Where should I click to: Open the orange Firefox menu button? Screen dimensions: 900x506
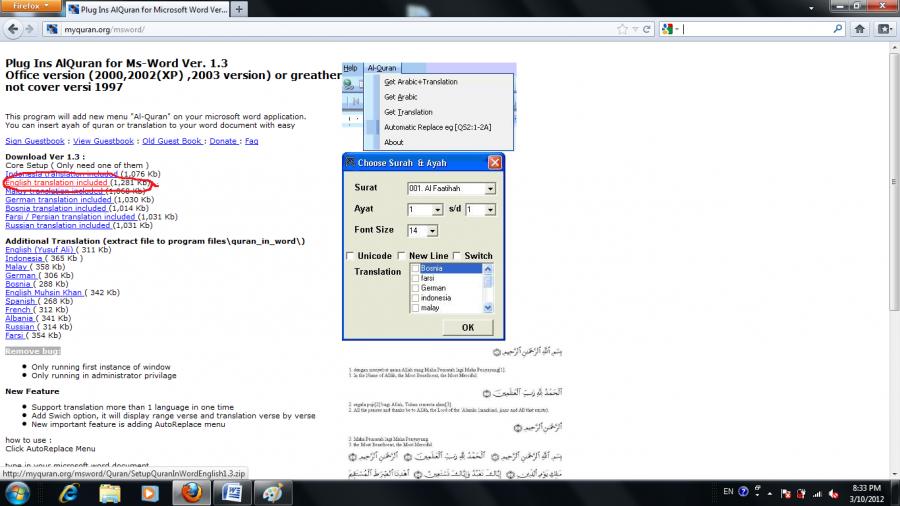33,7
